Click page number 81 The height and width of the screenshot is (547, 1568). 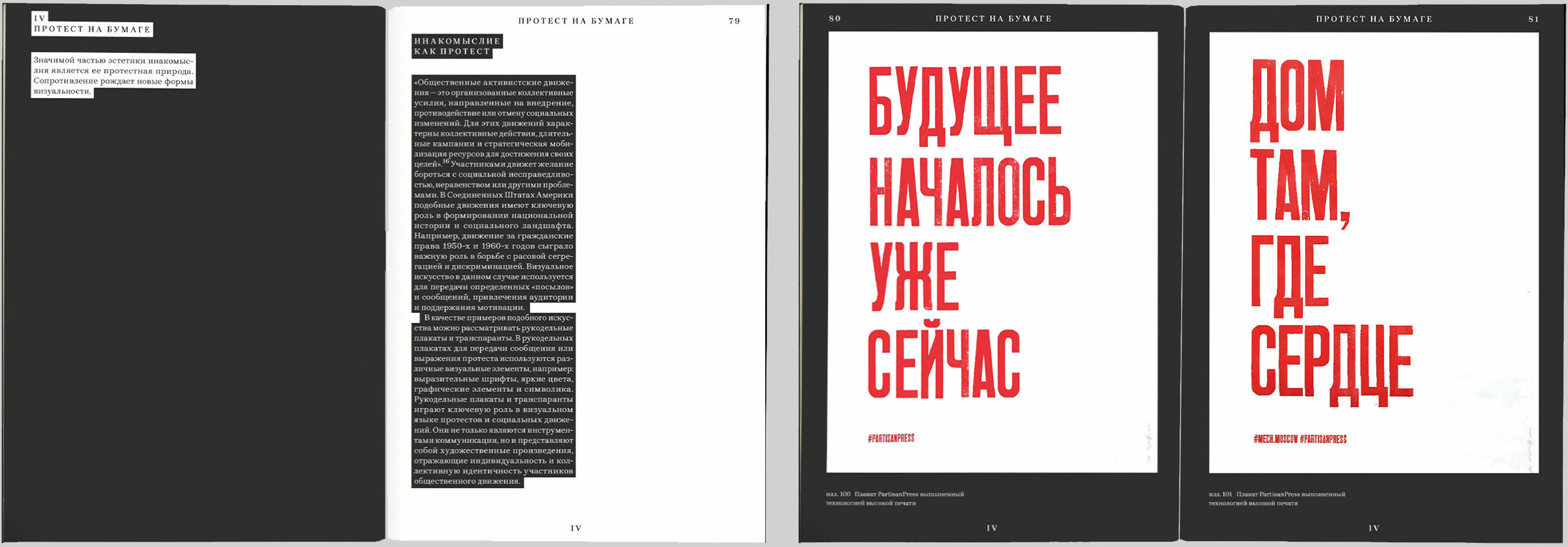(x=1533, y=19)
